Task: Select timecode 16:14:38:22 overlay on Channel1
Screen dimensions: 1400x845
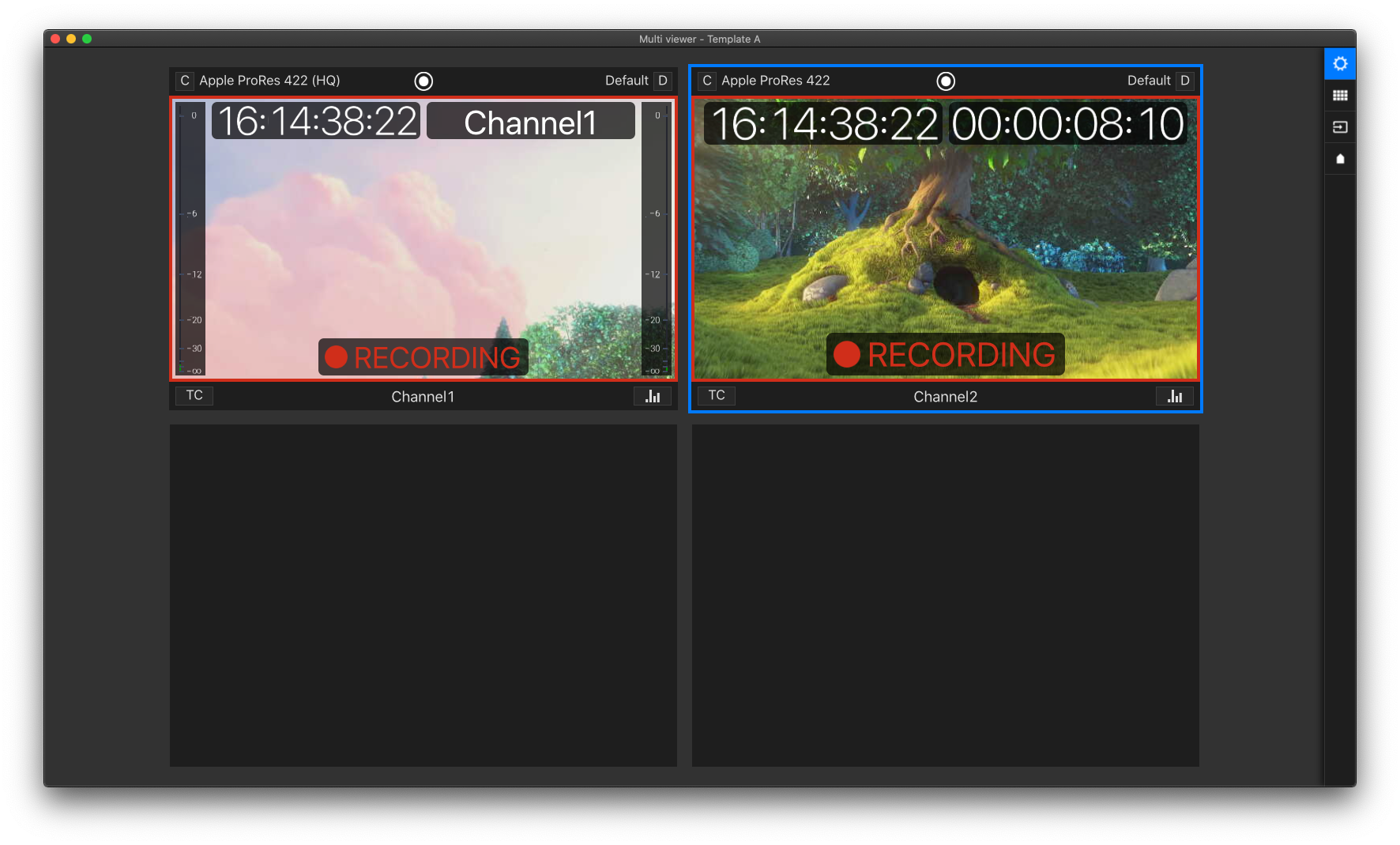Action: click(x=316, y=121)
